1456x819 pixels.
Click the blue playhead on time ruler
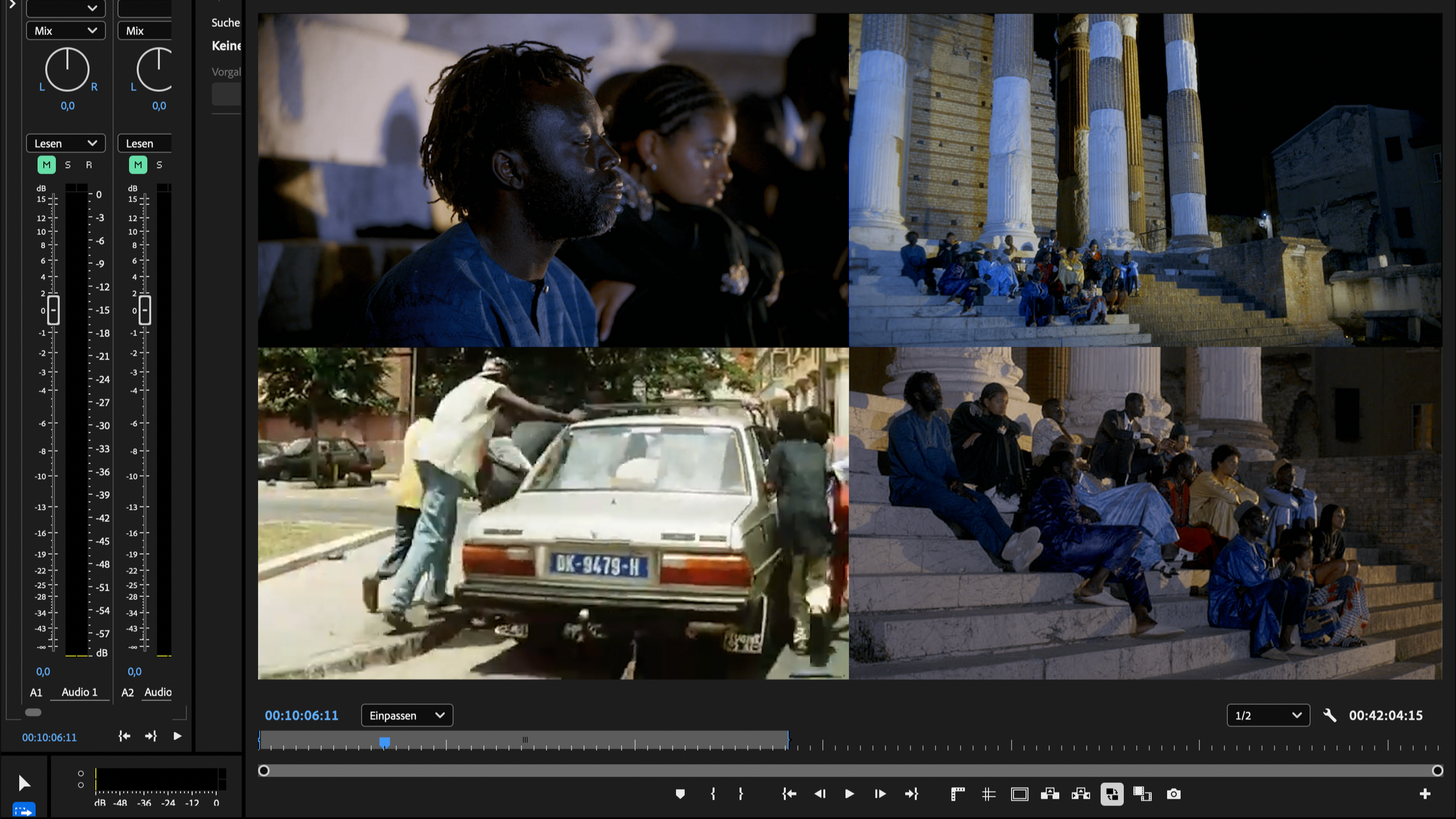click(x=384, y=742)
